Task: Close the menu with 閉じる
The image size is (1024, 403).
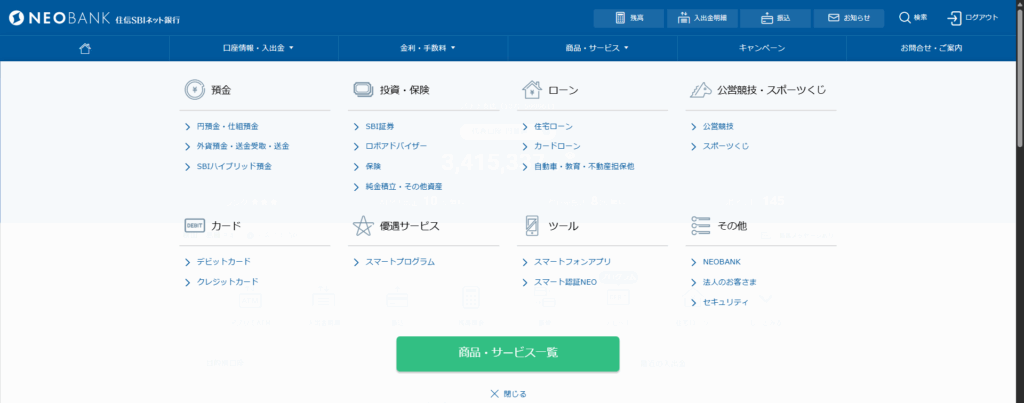Action: pyautogui.click(x=508, y=394)
